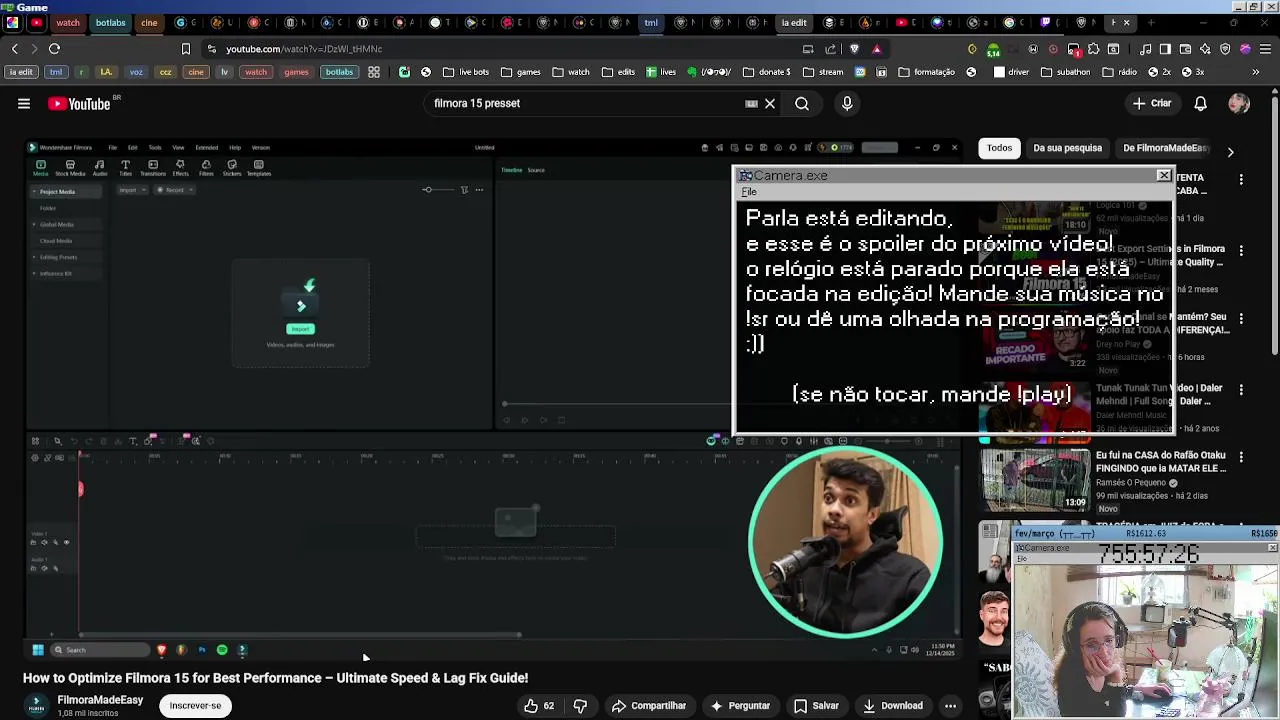Open the Templates panel in Filmora

[259, 167]
